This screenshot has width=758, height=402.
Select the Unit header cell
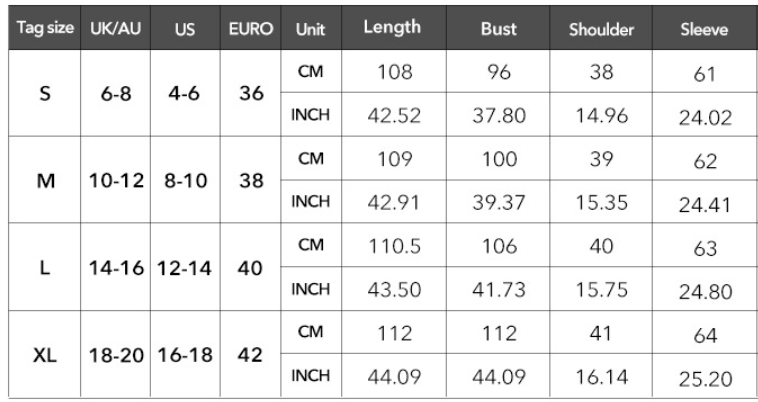tap(311, 29)
